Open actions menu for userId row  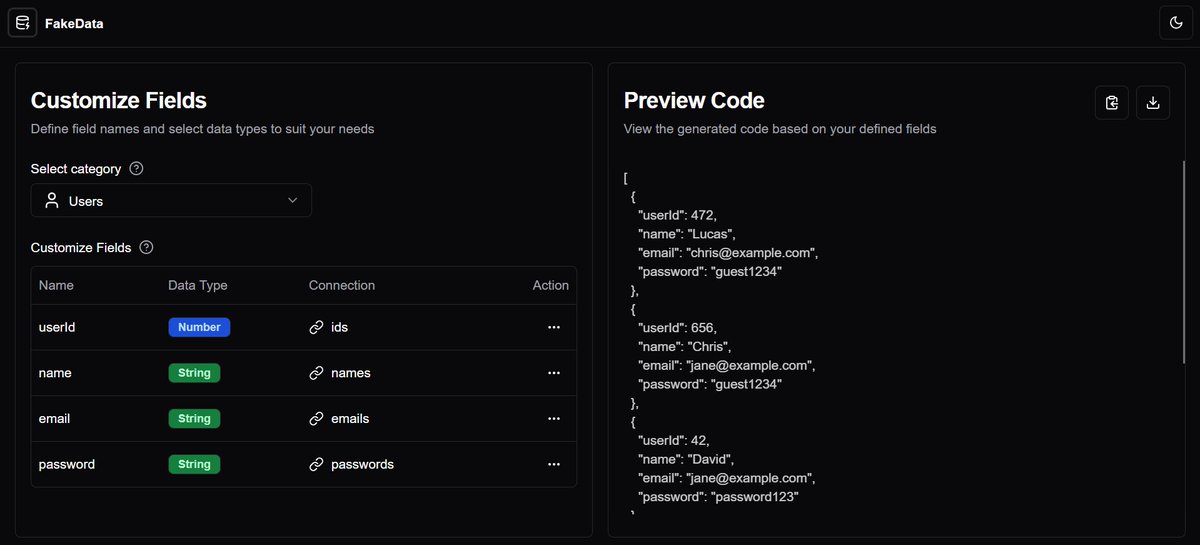[553, 327]
